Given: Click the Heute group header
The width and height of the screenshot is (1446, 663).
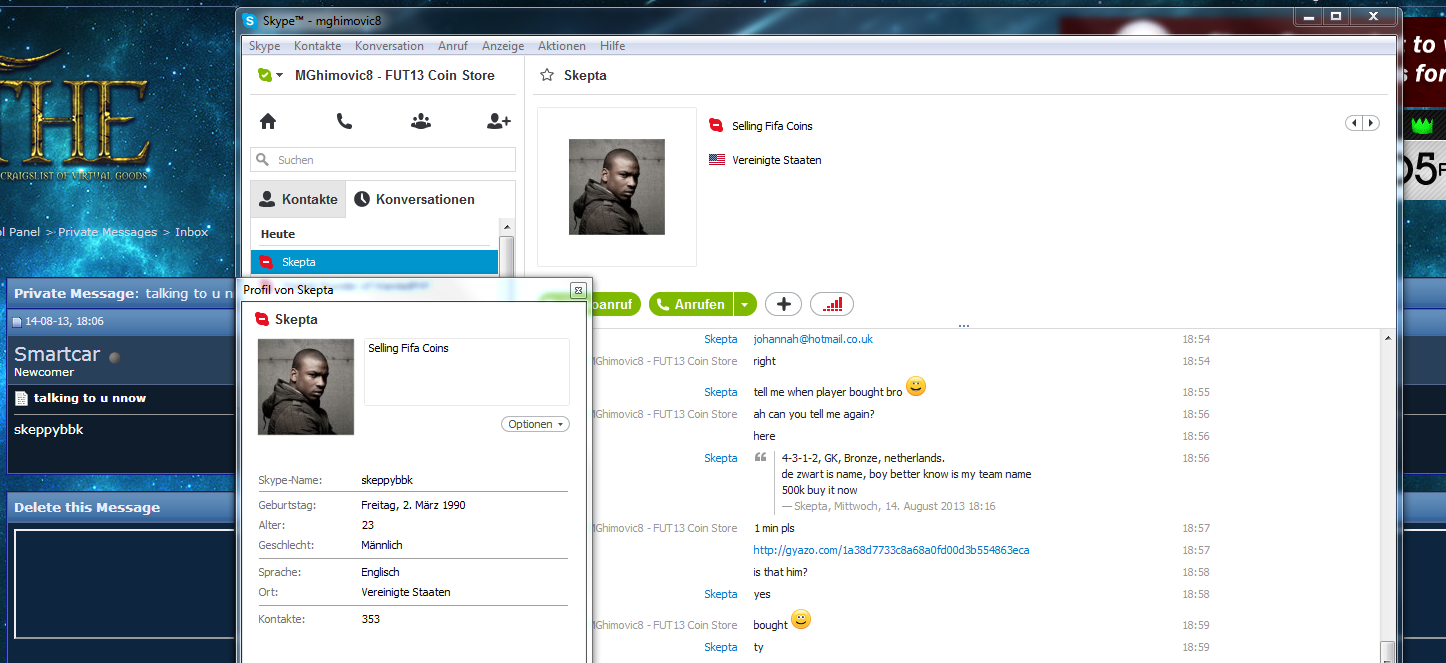Looking at the screenshot, I should (278, 234).
